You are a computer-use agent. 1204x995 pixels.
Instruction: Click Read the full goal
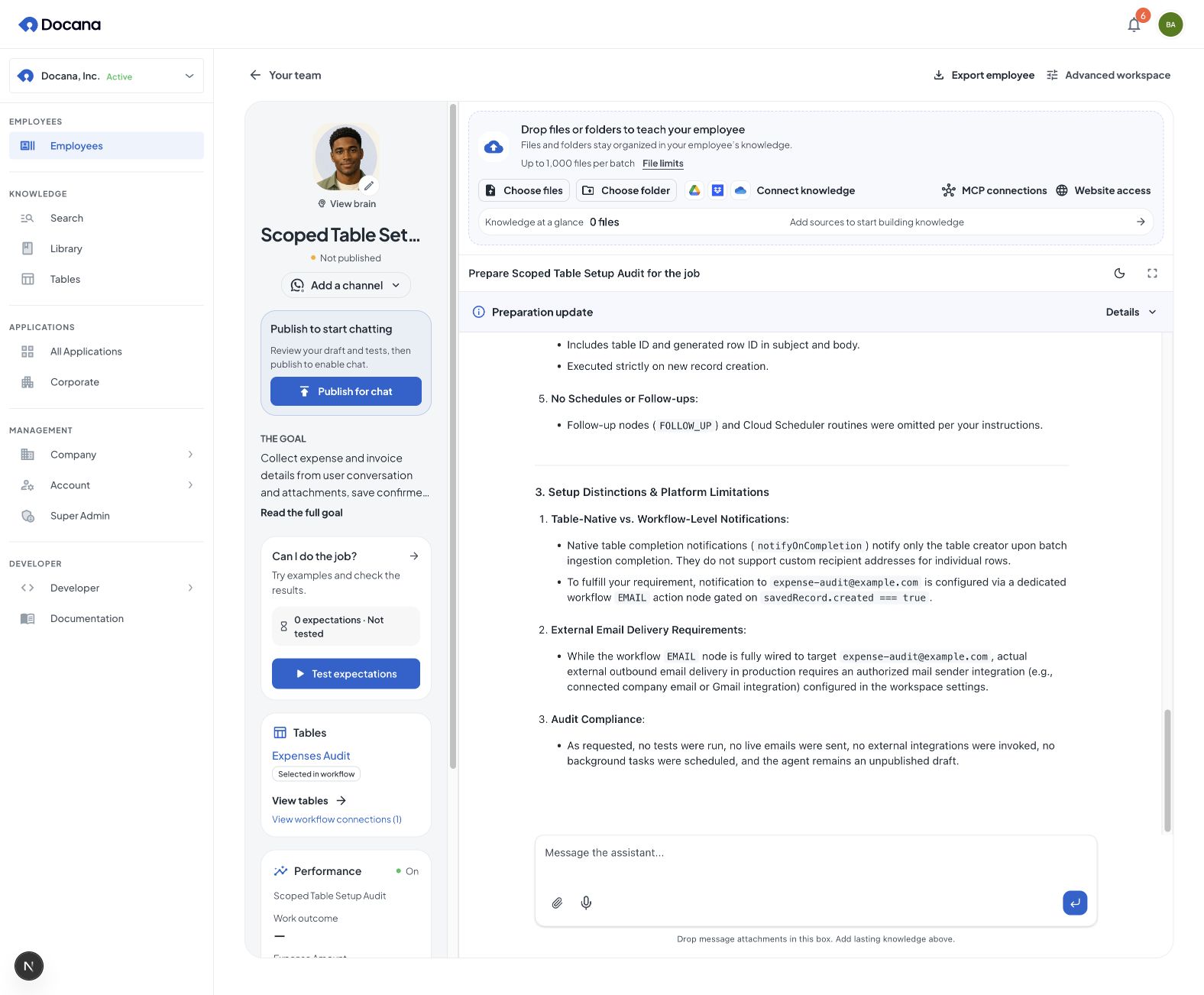pyautogui.click(x=302, y=513)
